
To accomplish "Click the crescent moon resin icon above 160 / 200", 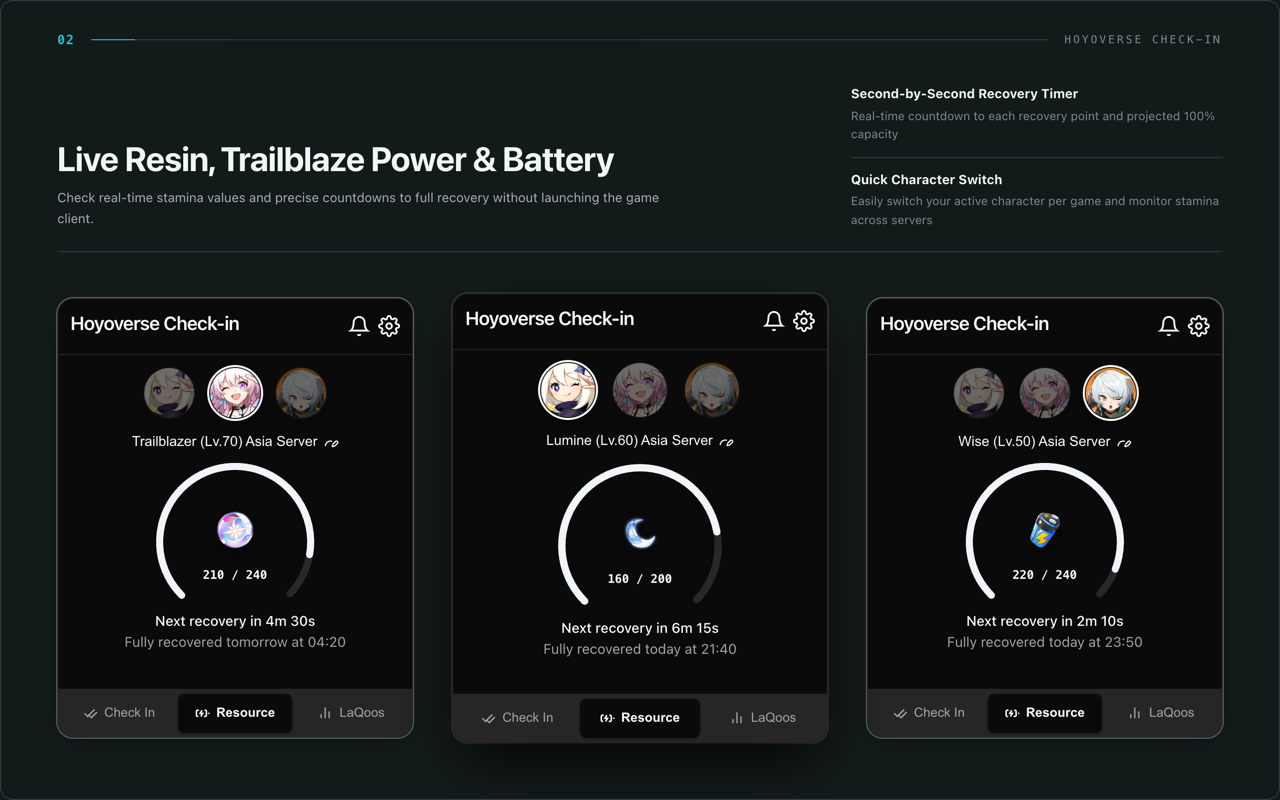I will coord(640,533).
